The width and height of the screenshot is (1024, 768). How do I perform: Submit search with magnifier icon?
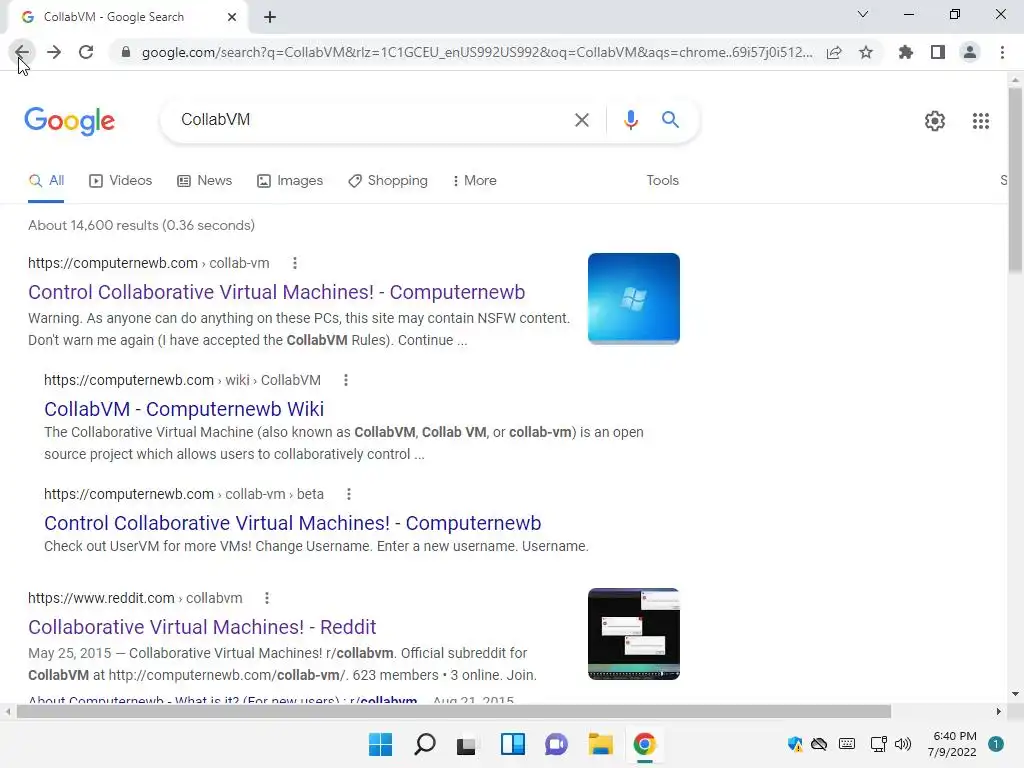pyautogui.click(x=670, y=120)
